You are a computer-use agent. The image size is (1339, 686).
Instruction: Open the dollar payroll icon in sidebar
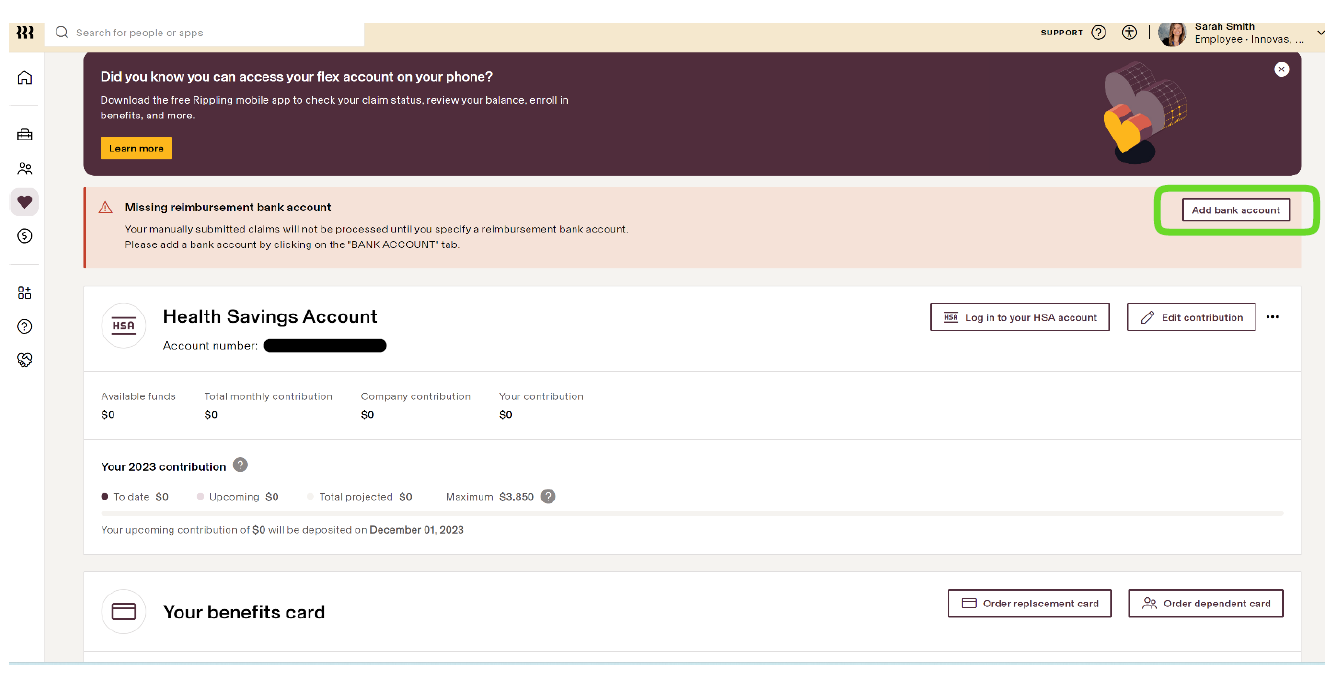point(25,236)
